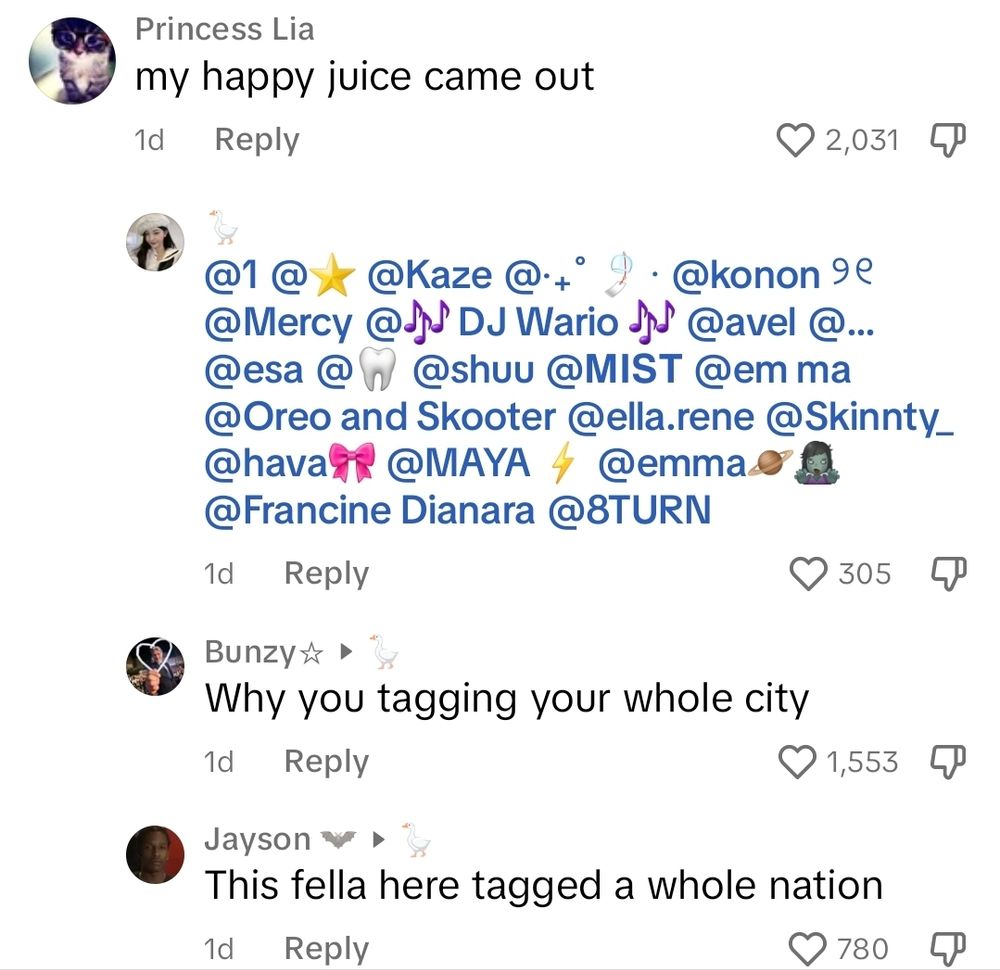Open the @Kaze tagged profile
The width and height of the screenshot is (1000, 970).
coord(429,276)
